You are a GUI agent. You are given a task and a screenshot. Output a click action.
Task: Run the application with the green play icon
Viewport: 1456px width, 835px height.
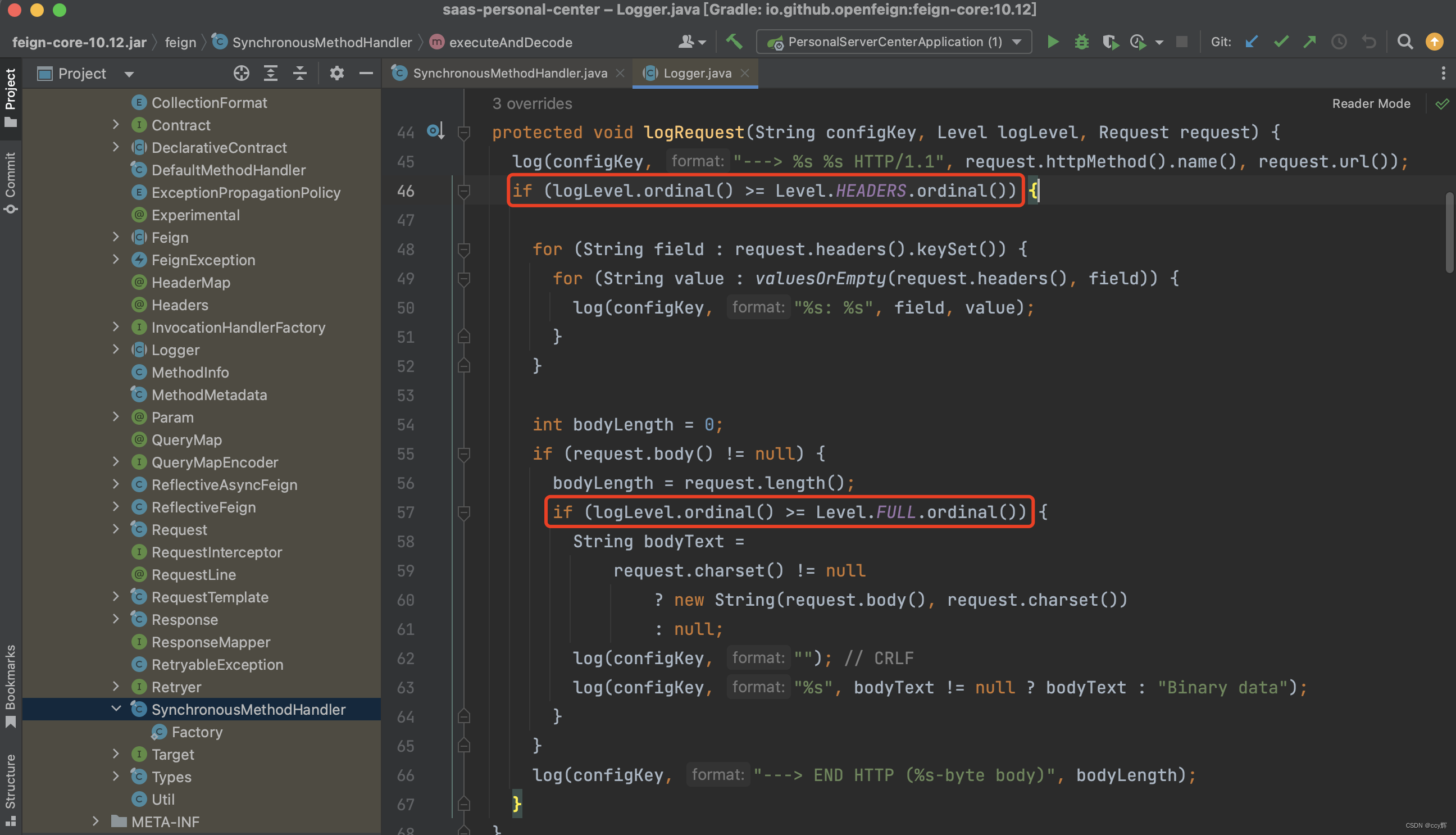tap(1053, 42)
